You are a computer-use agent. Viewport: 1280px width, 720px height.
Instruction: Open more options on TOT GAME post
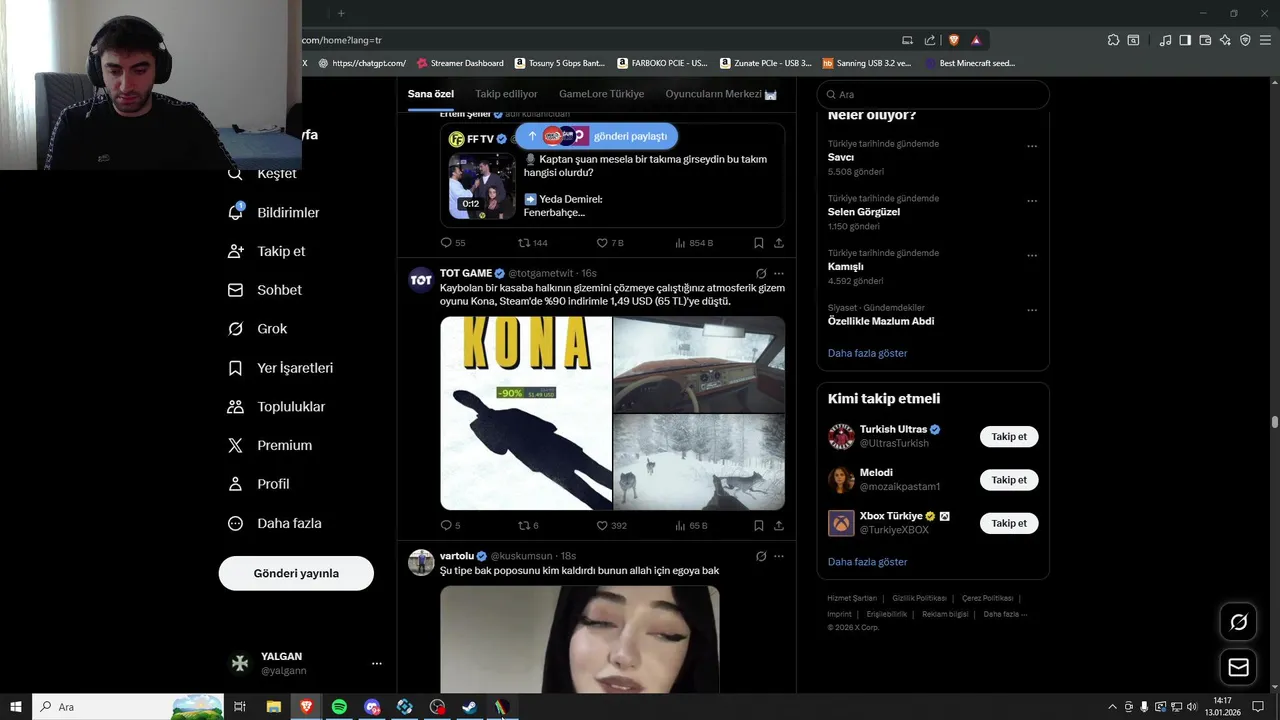[779, 273]
